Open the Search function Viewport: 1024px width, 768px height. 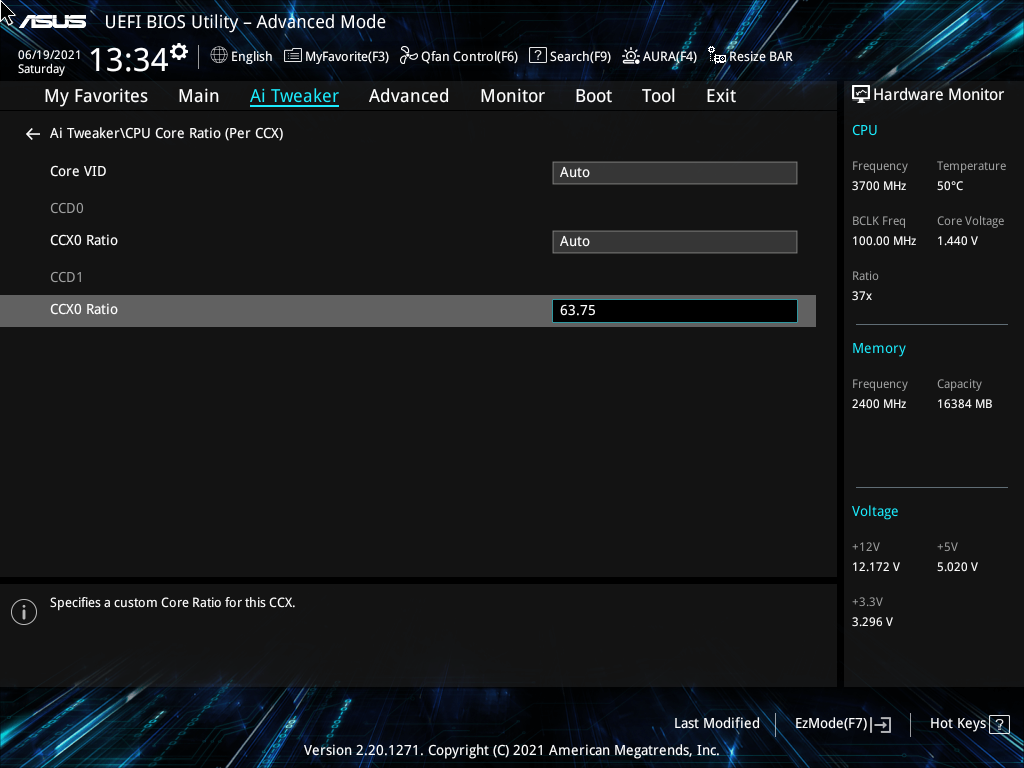click(x=570, y=56)
